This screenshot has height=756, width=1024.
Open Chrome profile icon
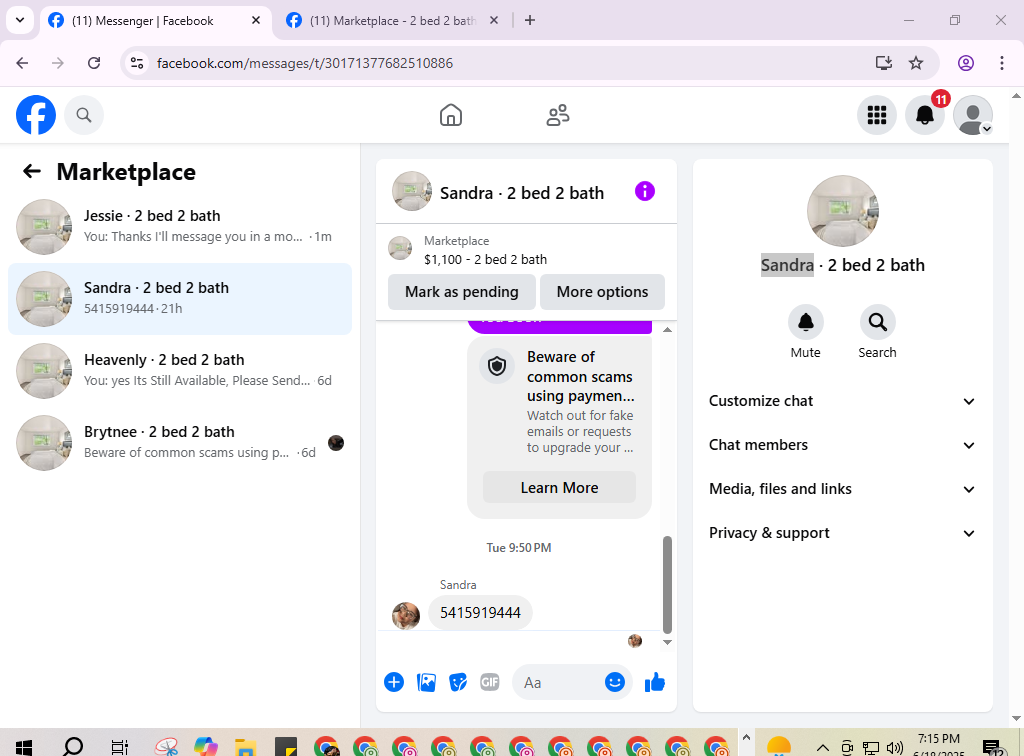[966, 63]
